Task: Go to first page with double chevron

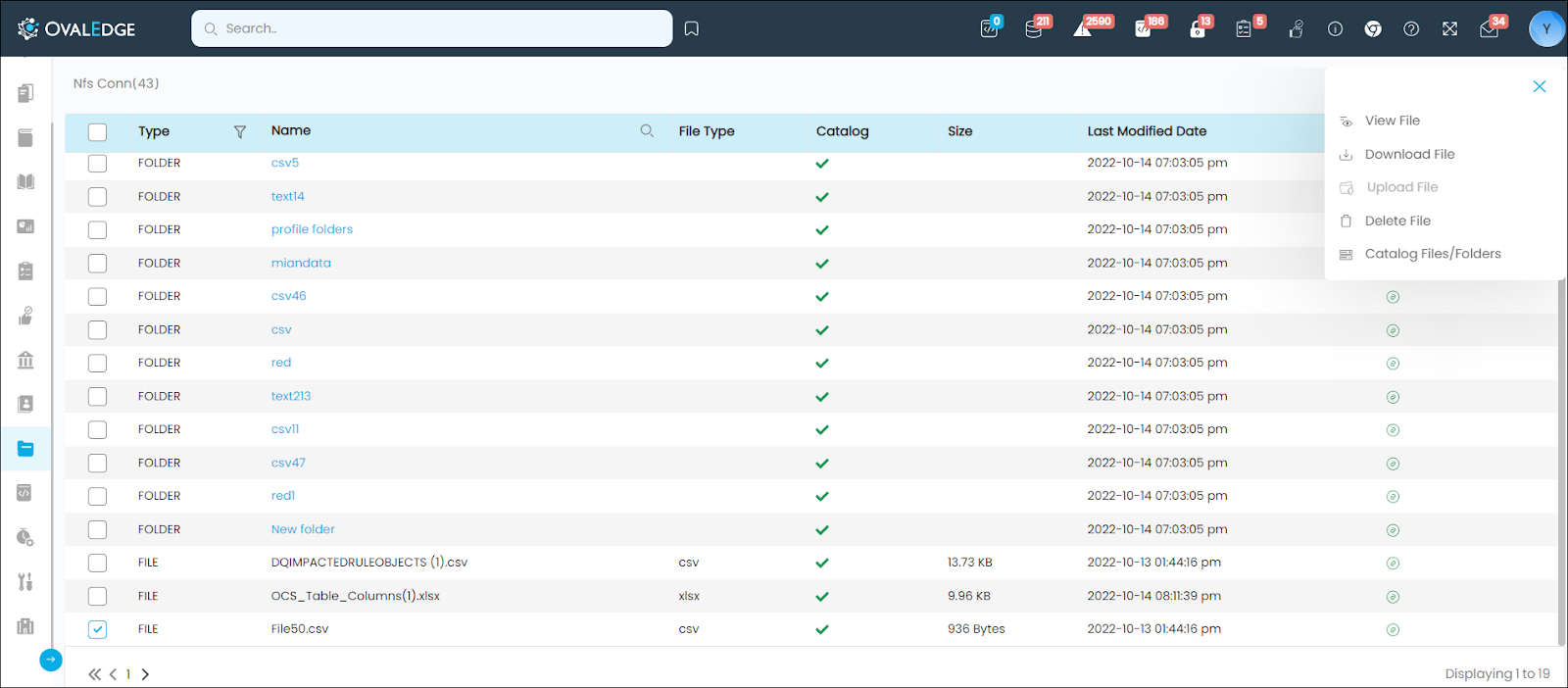Action: (x=94, y=674)
